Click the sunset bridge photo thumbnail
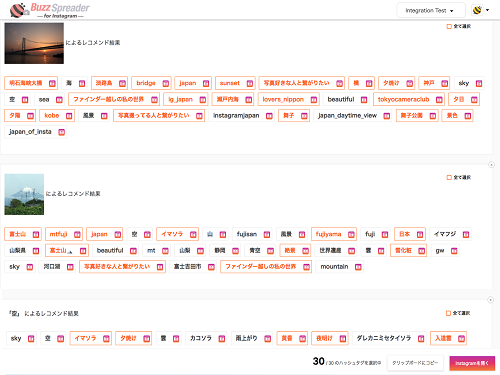The width and height of the screenshot is (500, 375). 34,43
